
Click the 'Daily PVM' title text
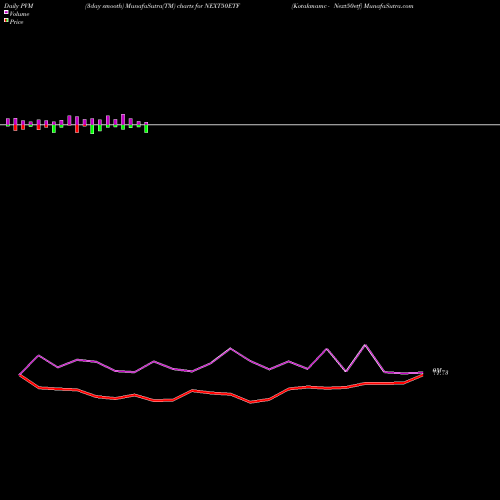tap(19, 6)
